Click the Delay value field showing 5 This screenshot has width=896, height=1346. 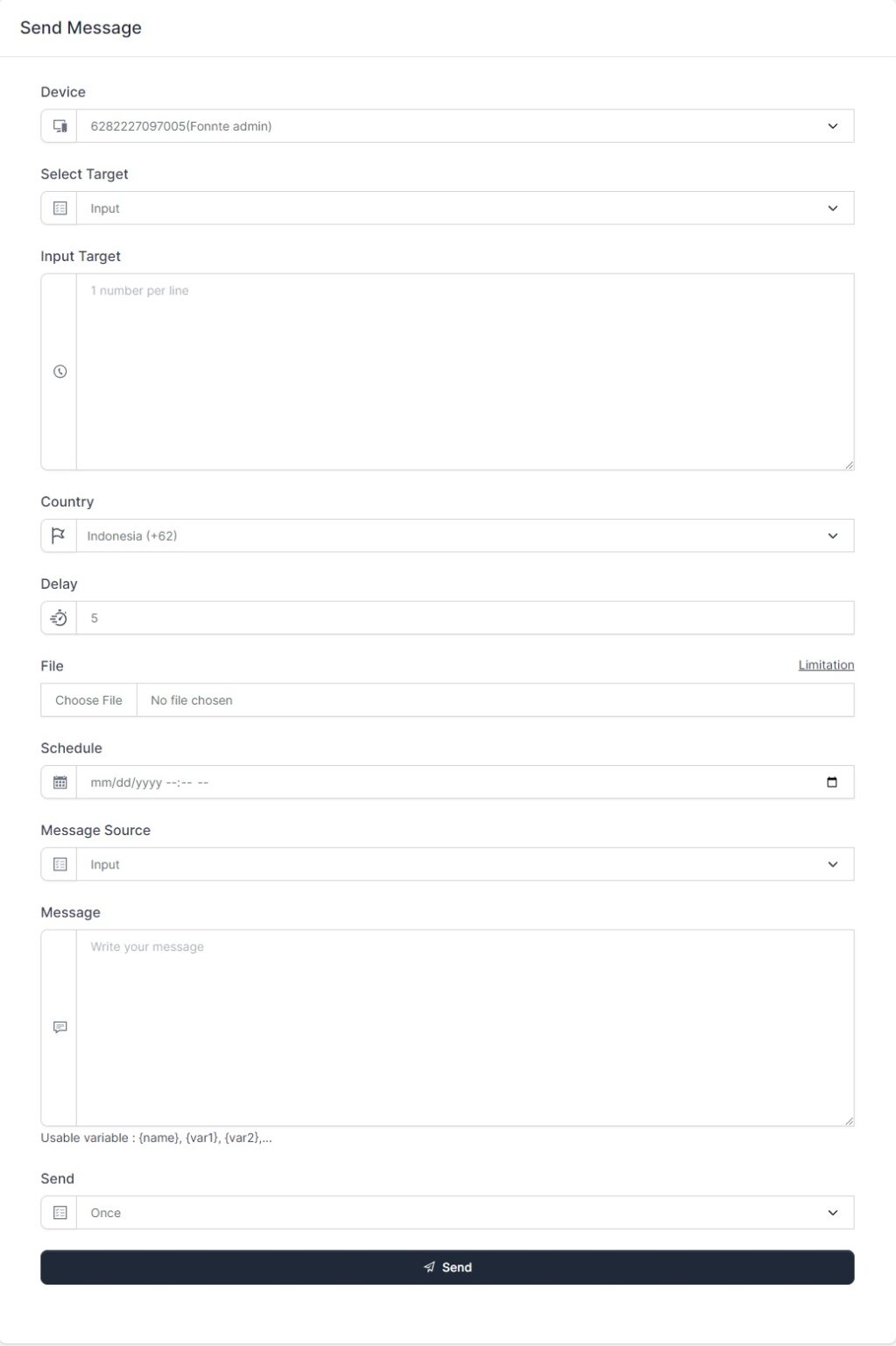tap(464, 617)
